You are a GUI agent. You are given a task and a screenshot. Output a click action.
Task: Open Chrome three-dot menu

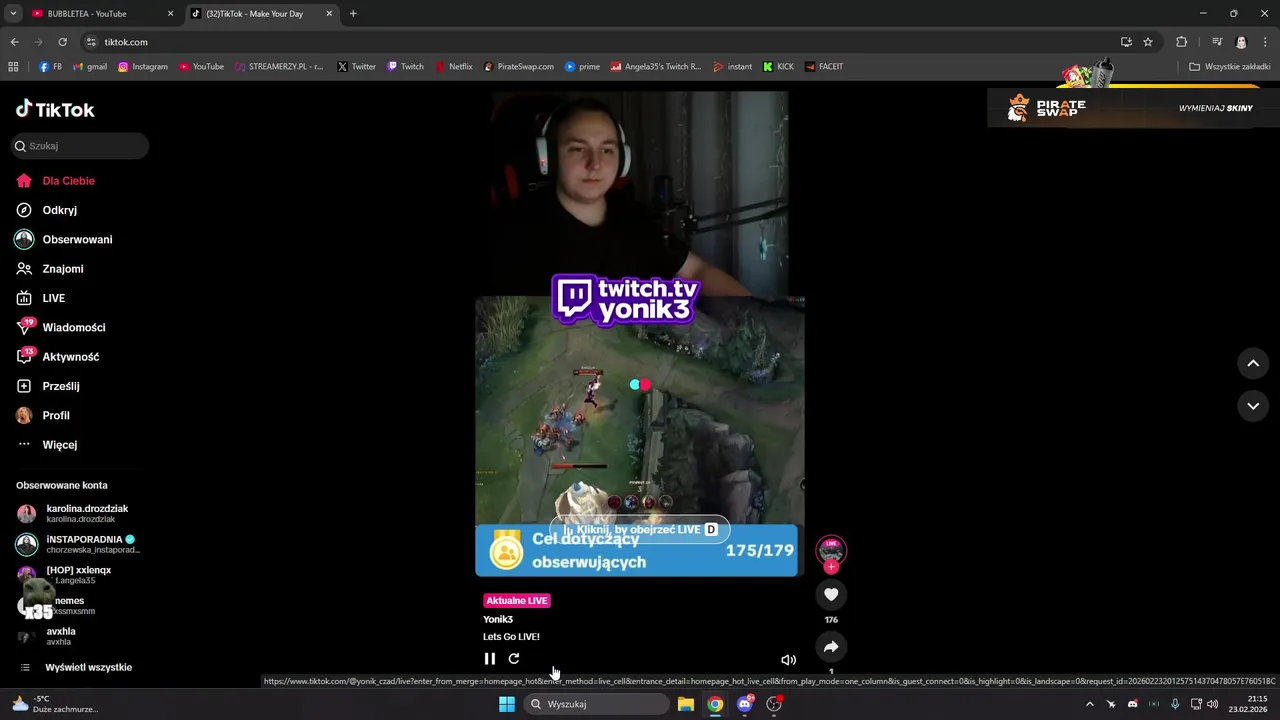[x=1265, y=42]
